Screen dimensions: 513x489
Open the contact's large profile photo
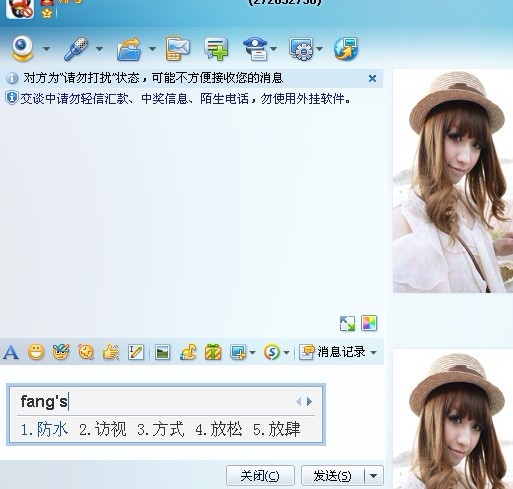click(x=453, y=181)
